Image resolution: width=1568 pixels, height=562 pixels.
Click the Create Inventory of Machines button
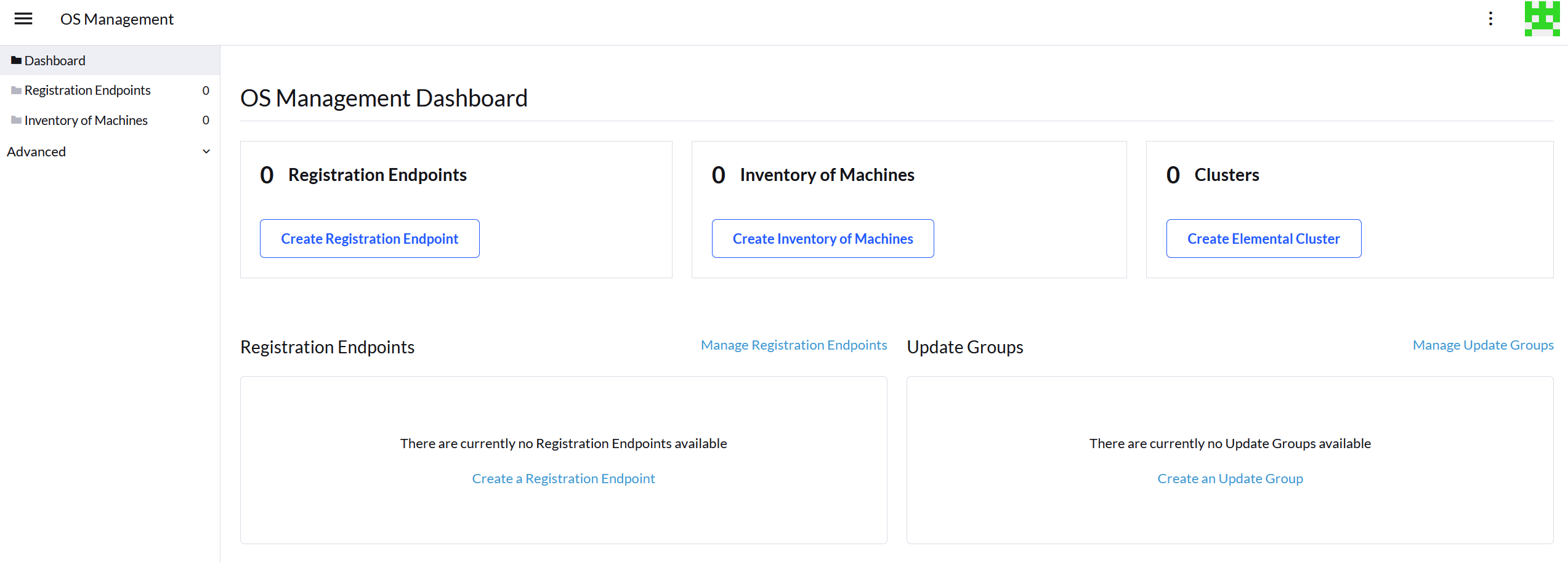coord(822,238)
